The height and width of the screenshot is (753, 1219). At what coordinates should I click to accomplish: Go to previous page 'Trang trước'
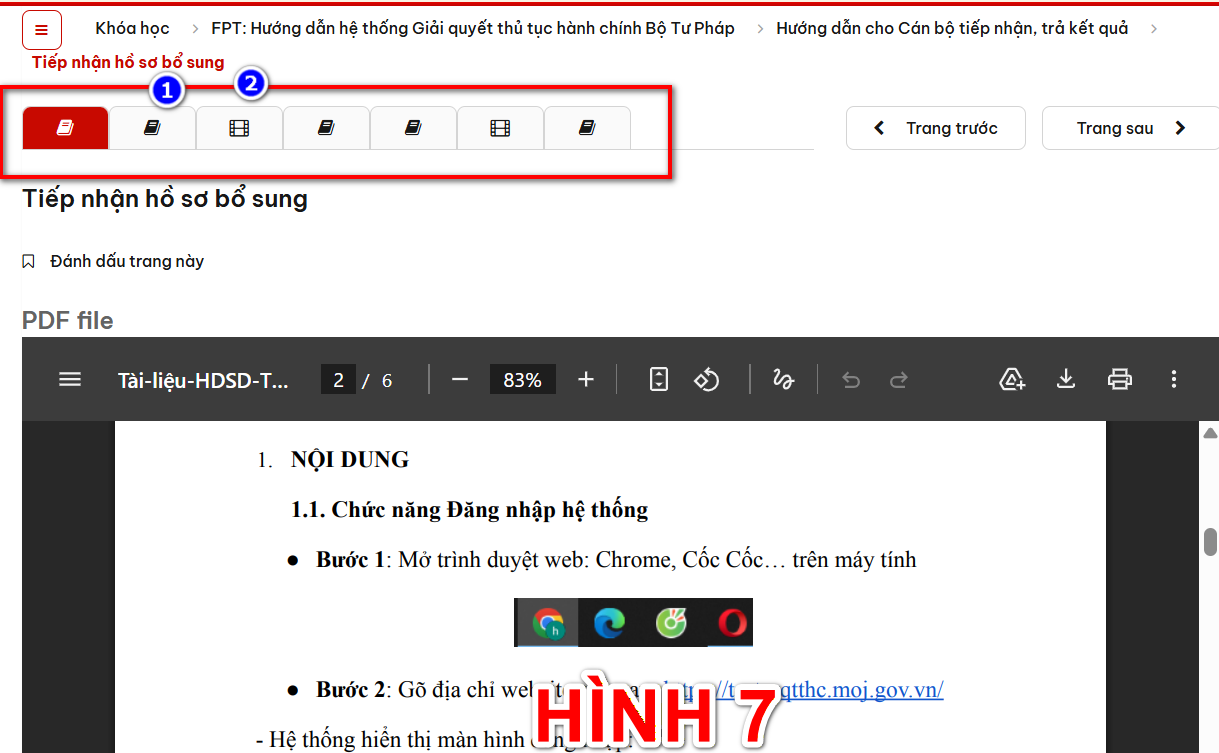coord(936,128)
